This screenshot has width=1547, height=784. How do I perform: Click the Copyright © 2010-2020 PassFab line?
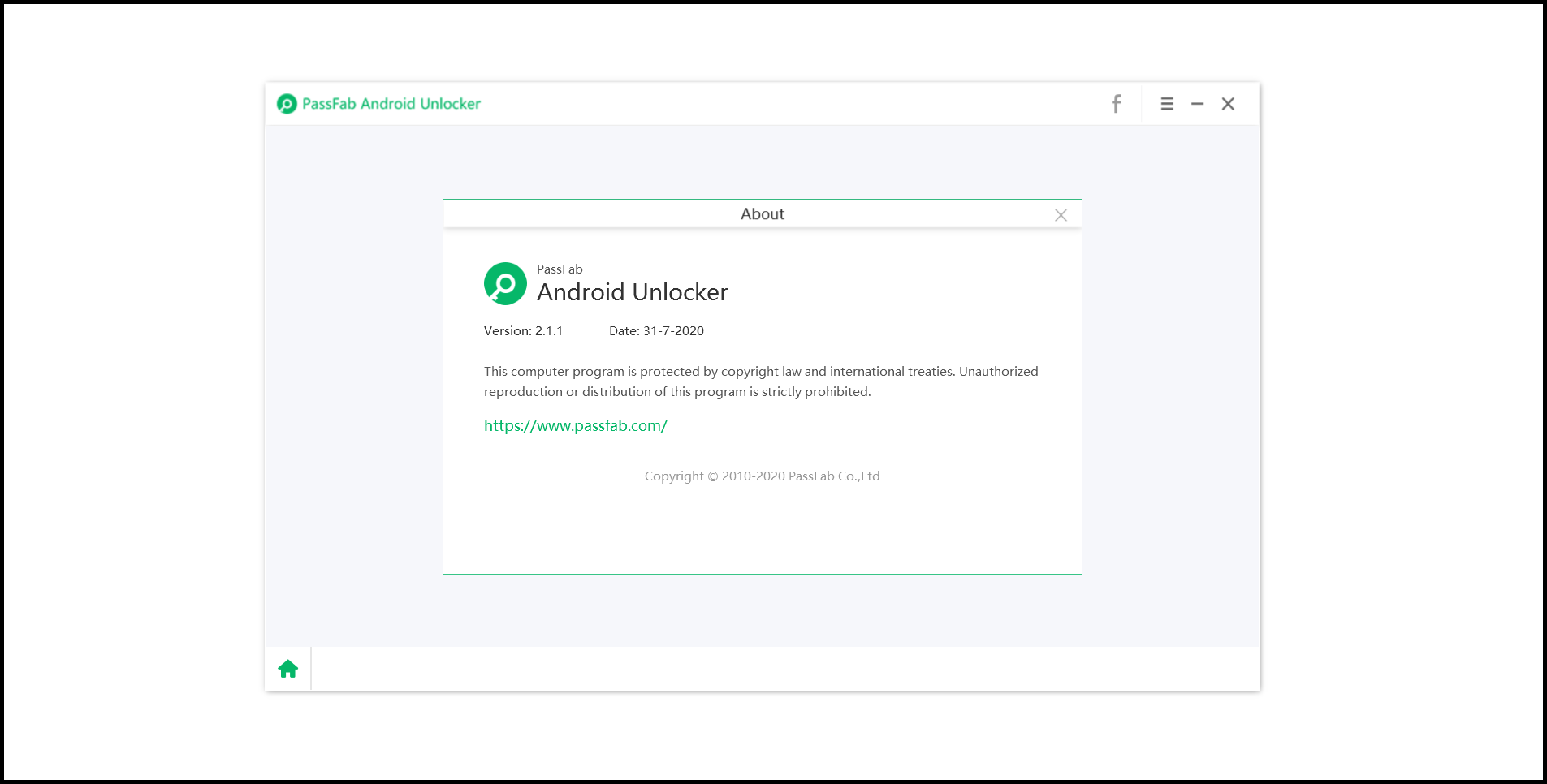[763, 476]
